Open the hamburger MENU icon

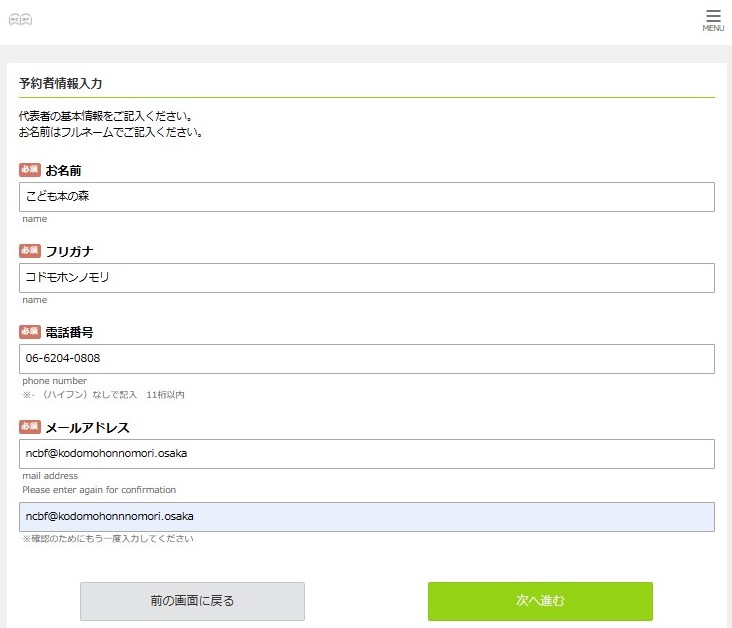click(x=713, y=20)
